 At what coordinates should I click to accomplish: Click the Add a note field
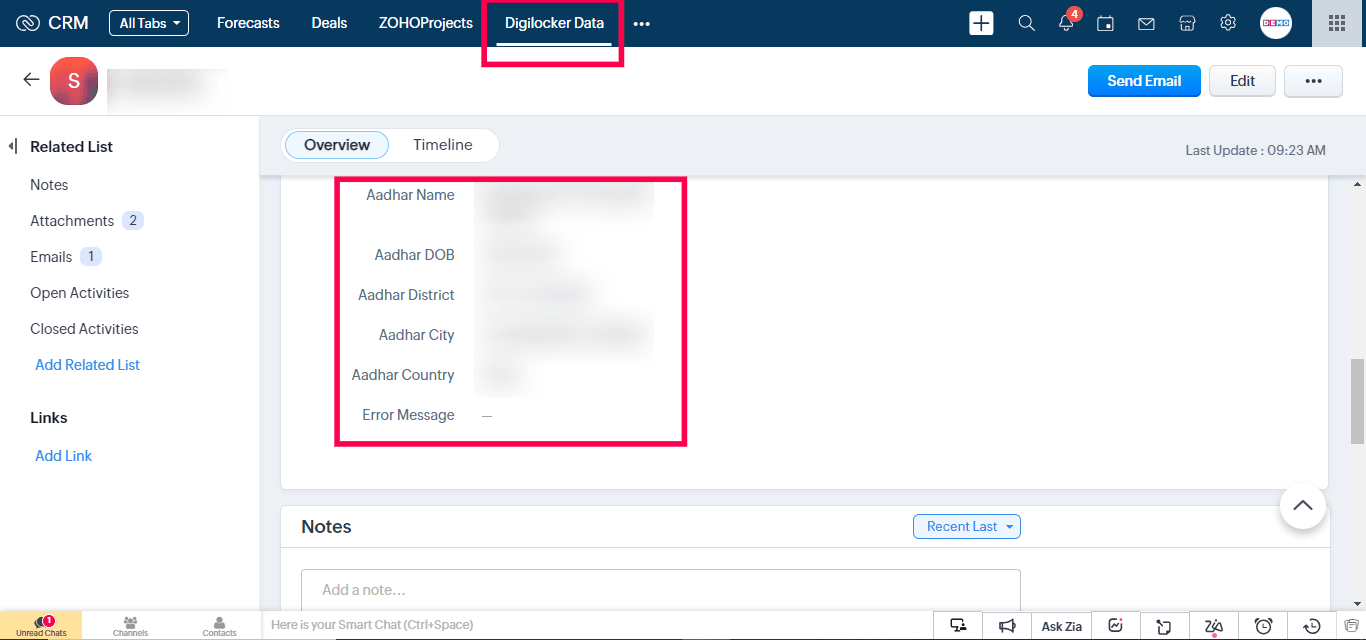(661, 590)
